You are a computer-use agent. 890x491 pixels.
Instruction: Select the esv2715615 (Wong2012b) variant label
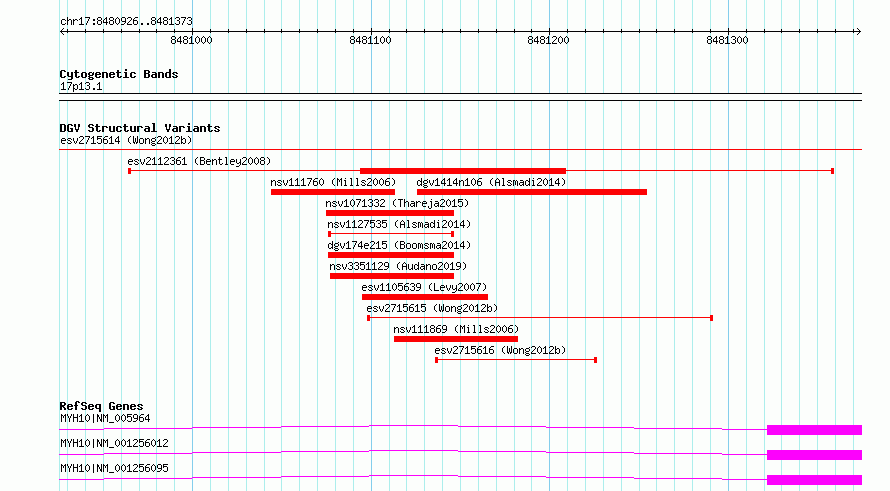[432, 308]
